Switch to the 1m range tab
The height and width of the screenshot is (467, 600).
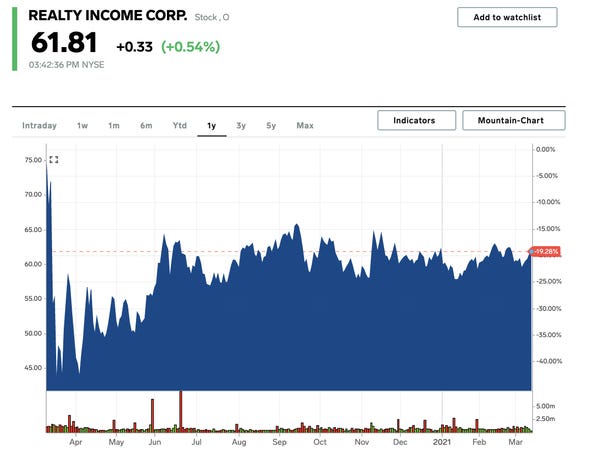tap(114, 126)
